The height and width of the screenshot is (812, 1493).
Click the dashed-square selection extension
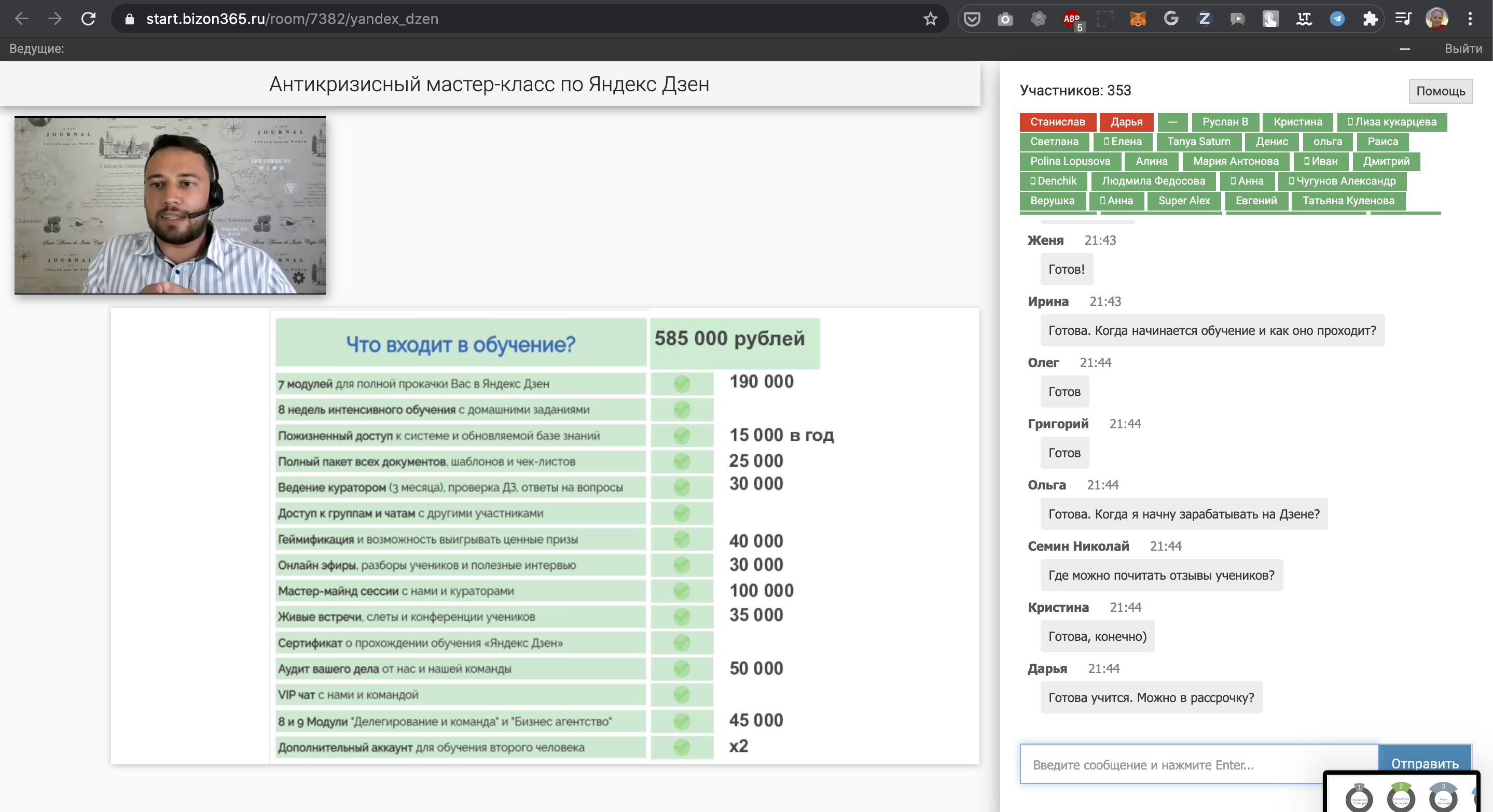coord(1104,19)
